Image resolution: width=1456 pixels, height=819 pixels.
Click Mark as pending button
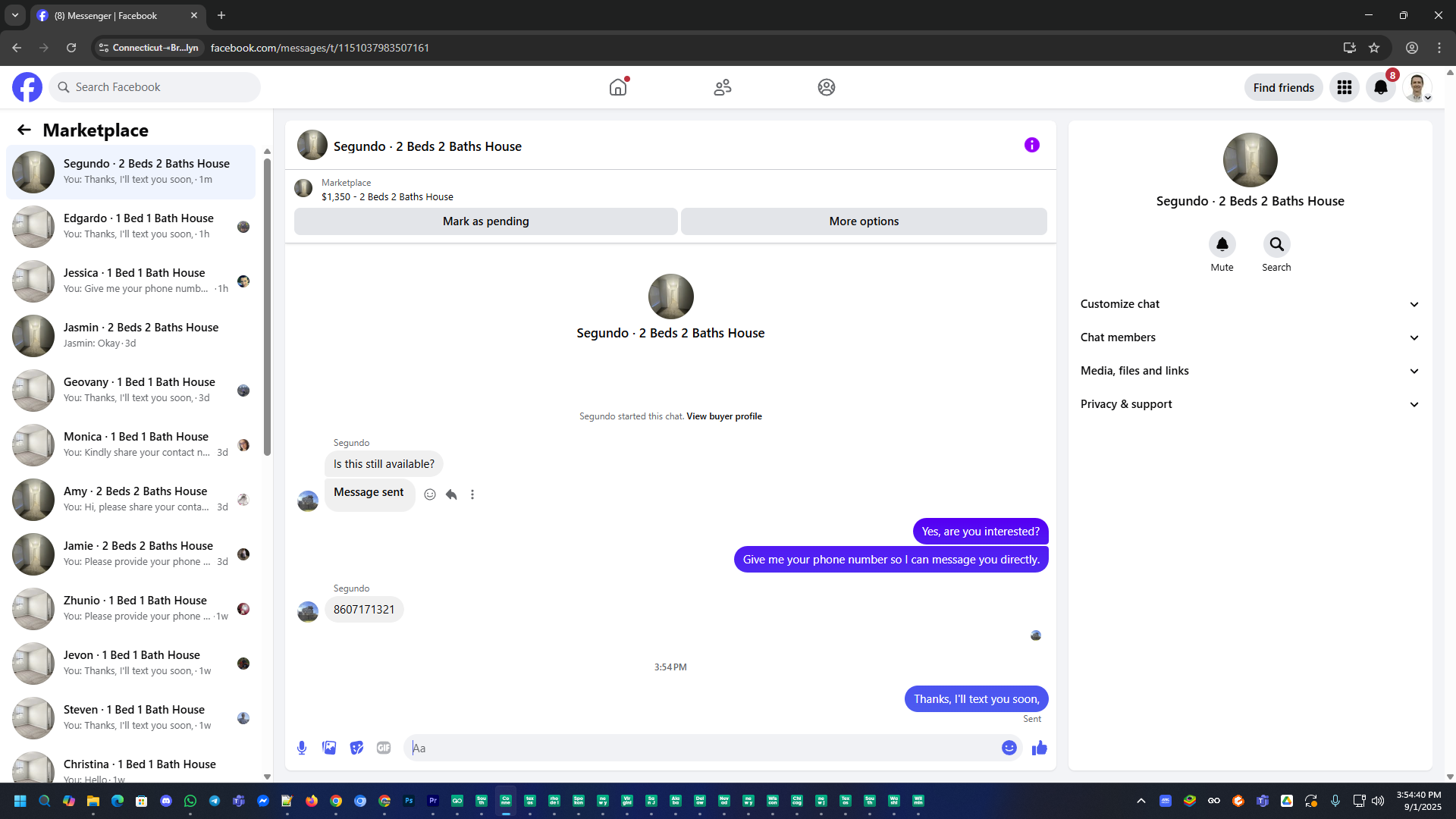click(485, 221)
